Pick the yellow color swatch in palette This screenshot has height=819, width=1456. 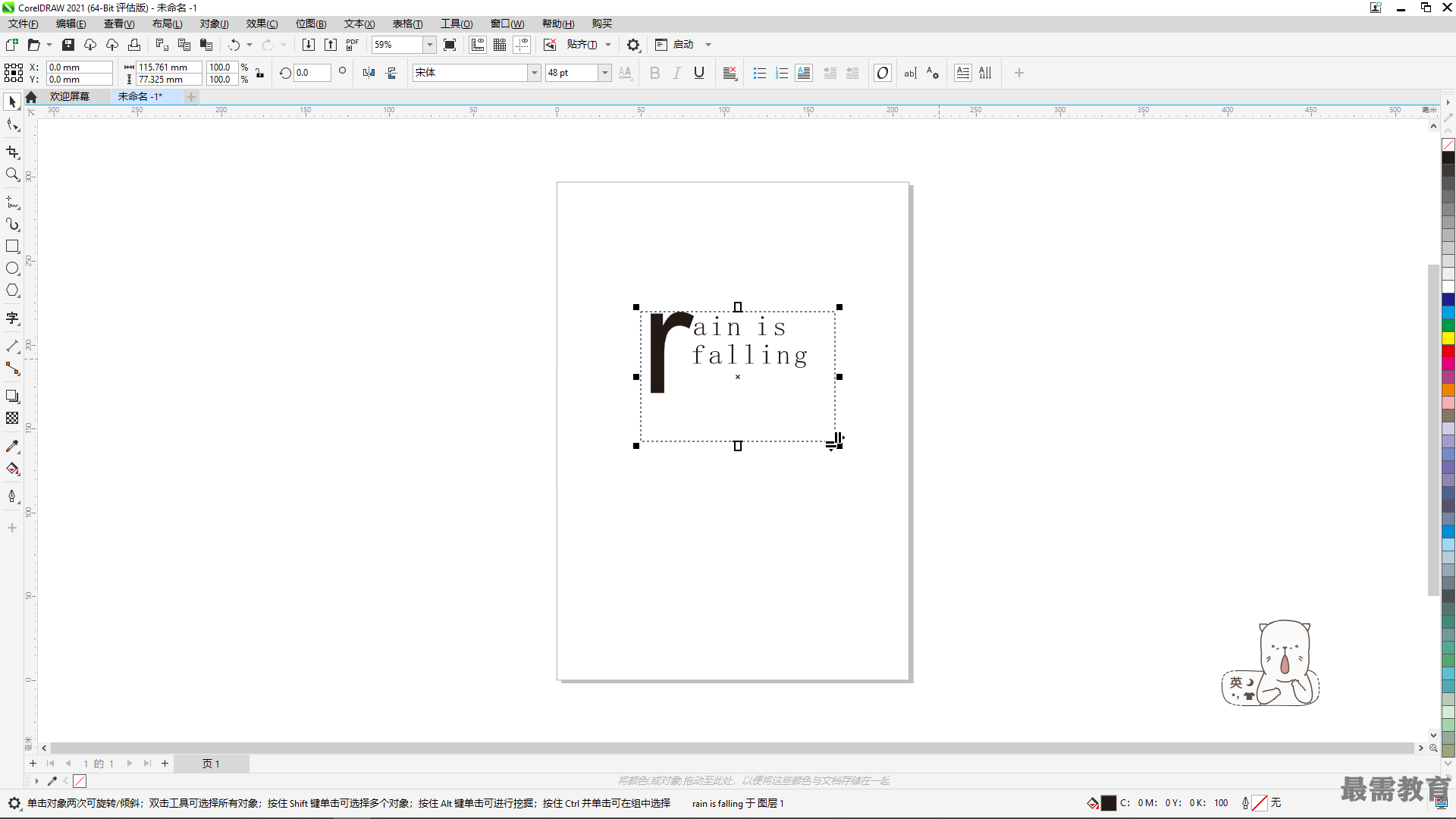click(x=1448, y=338)
